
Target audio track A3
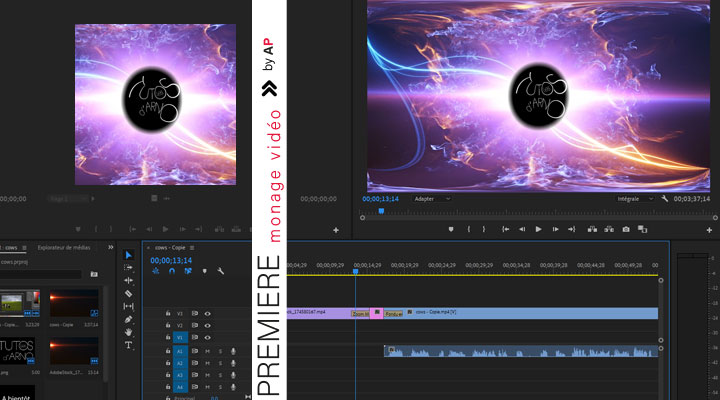point(180,375)
